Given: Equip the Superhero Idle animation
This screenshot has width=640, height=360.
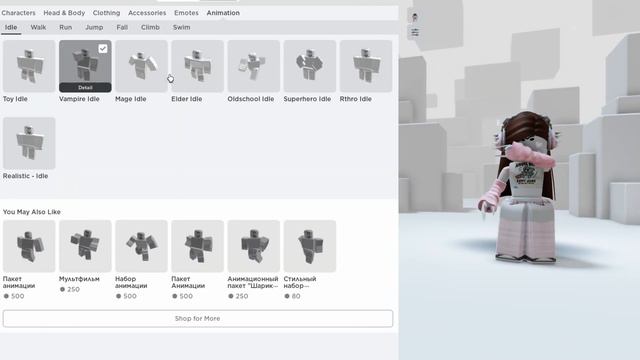Looking at the screenshot, I should [x=310, y=66].
